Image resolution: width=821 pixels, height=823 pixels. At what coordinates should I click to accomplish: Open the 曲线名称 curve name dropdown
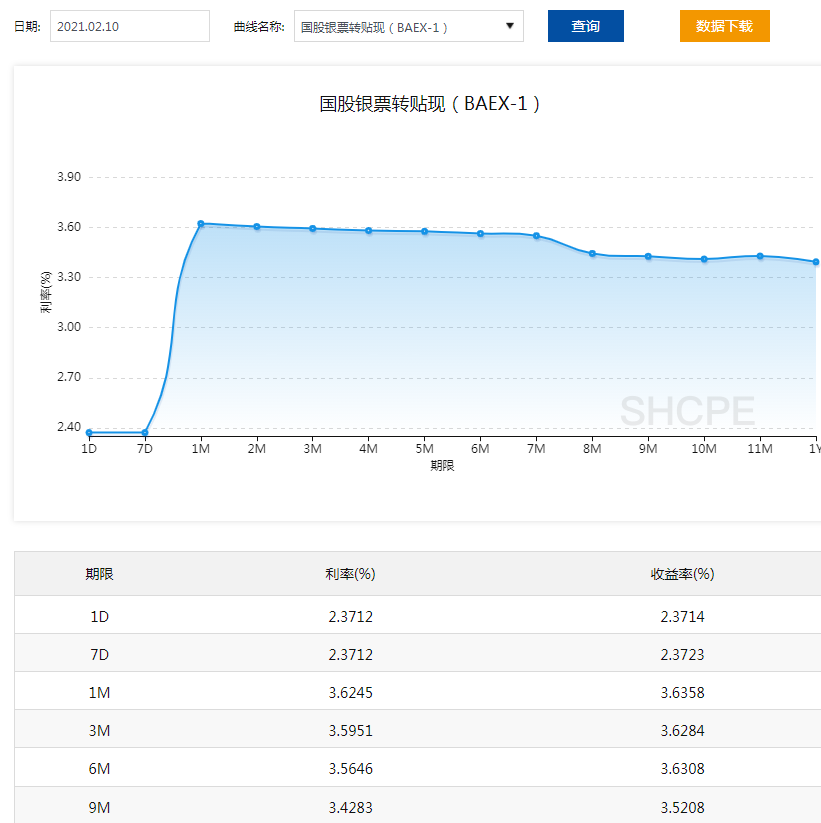[x=408, y=26]
